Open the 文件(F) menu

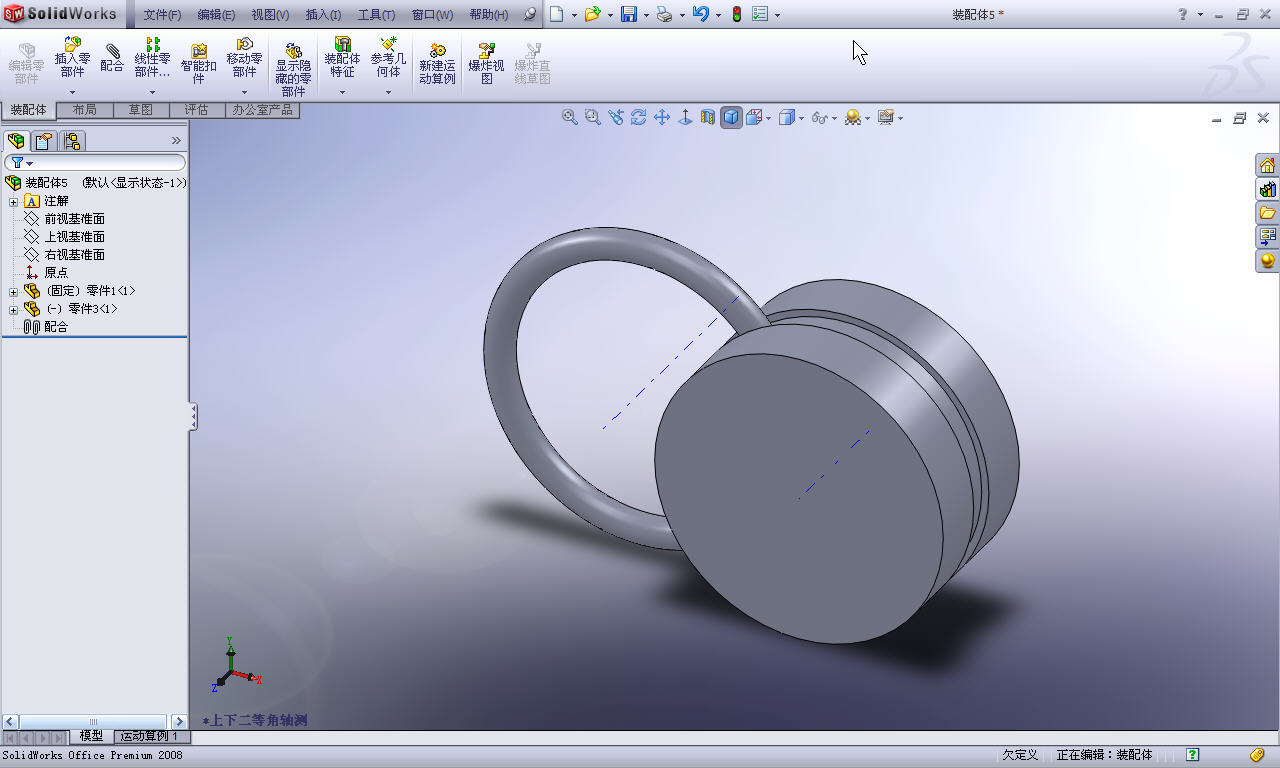pyautogui.click(x=162, y=15)
